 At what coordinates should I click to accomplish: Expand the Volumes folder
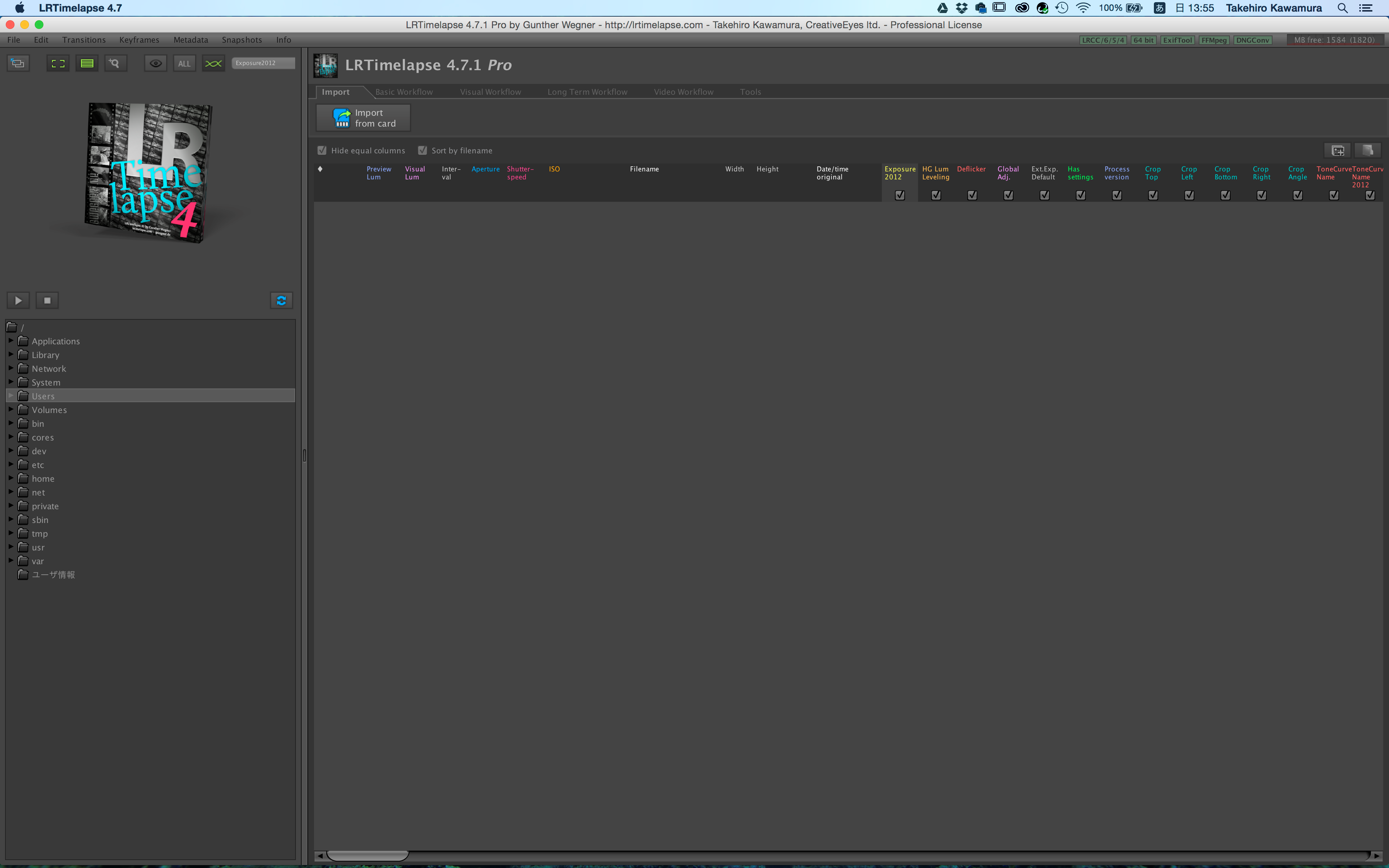pyautogui.click(x=10, y=409)
